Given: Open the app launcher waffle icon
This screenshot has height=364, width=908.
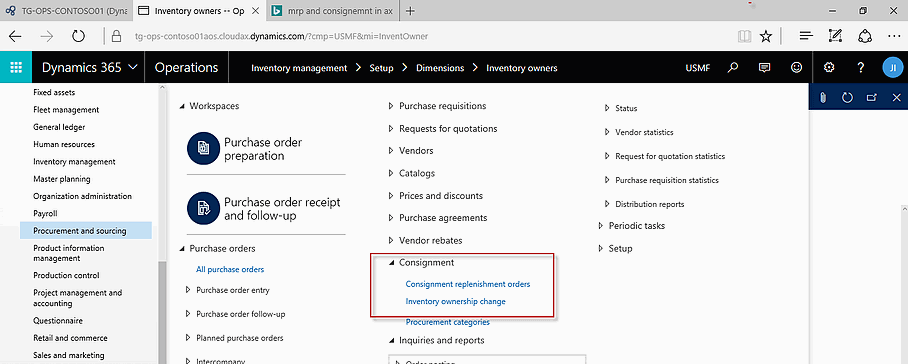Looking at the screenshot, I should 16,68.
